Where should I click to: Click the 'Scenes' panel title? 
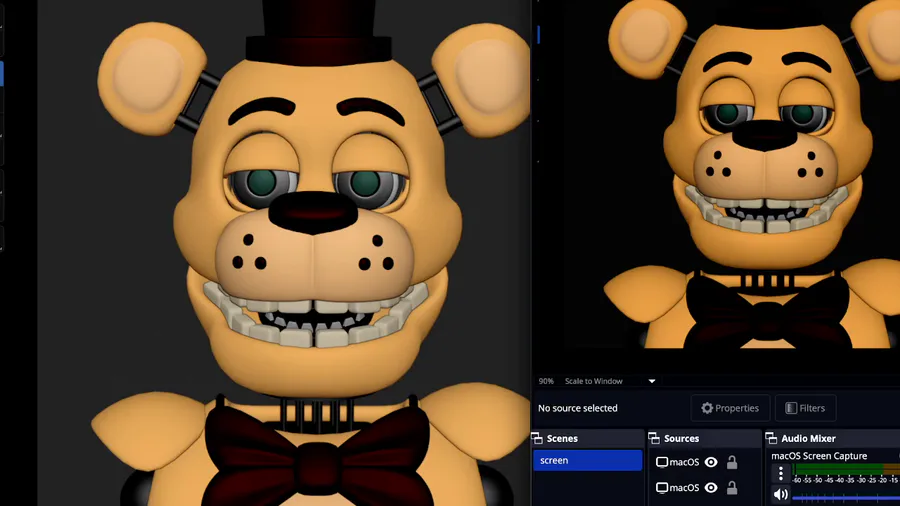[x=562, y=438]
